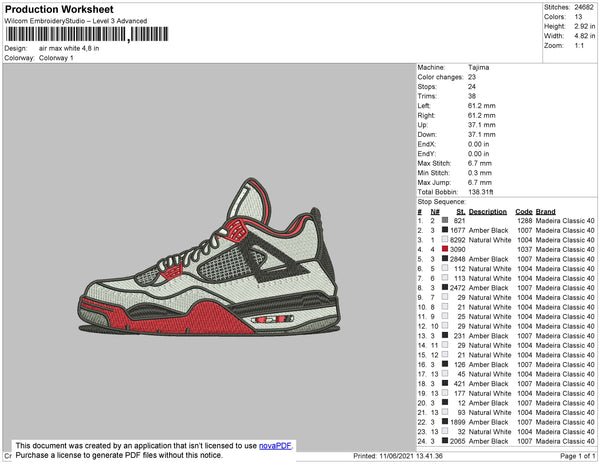The height and width of the screenshot is (464, 600).
Task: Open the novaPDF link in the notice
Action: [275, 446]
